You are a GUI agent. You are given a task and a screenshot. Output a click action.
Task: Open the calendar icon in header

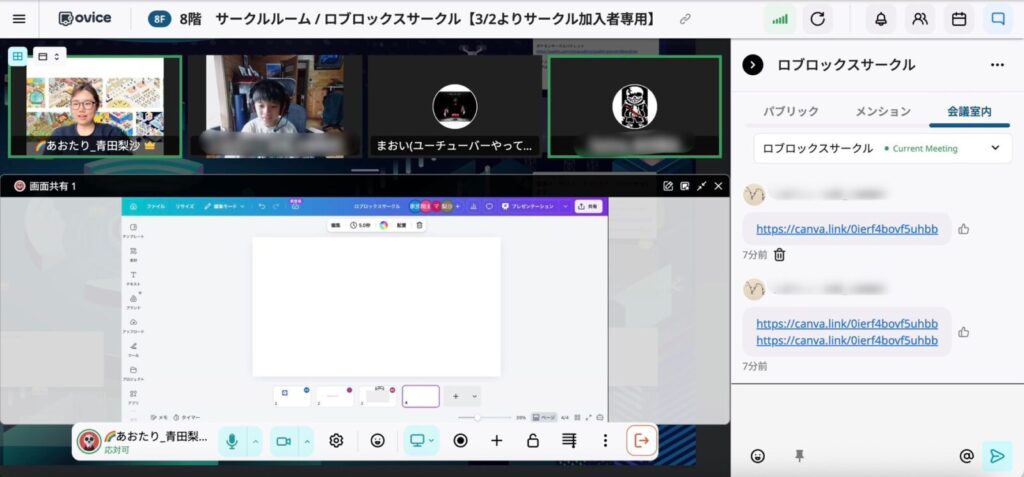pyautogui.click(x=958, y=19)
